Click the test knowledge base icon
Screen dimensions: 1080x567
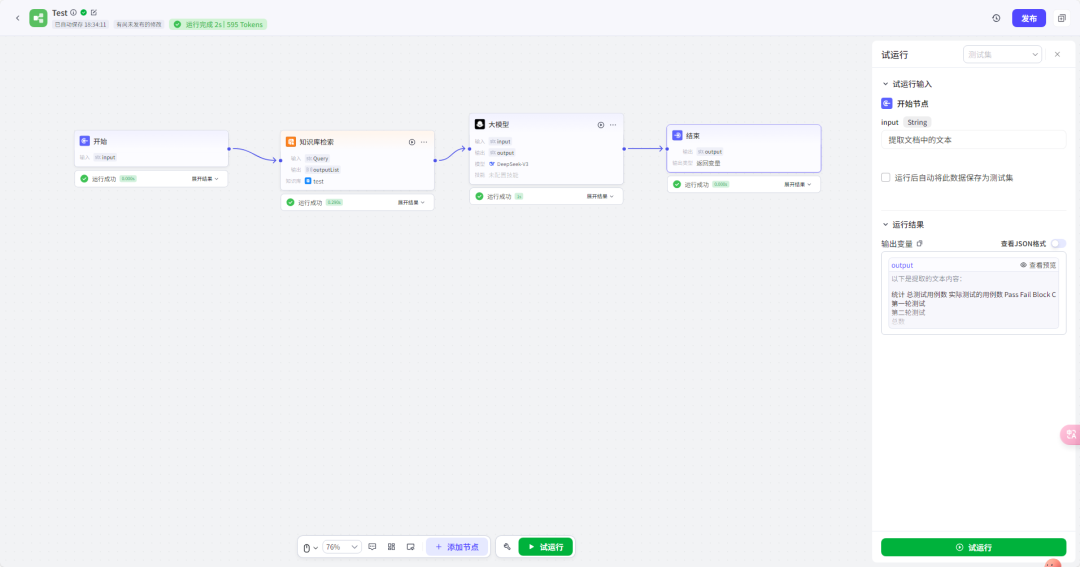[x=308, y=181]
